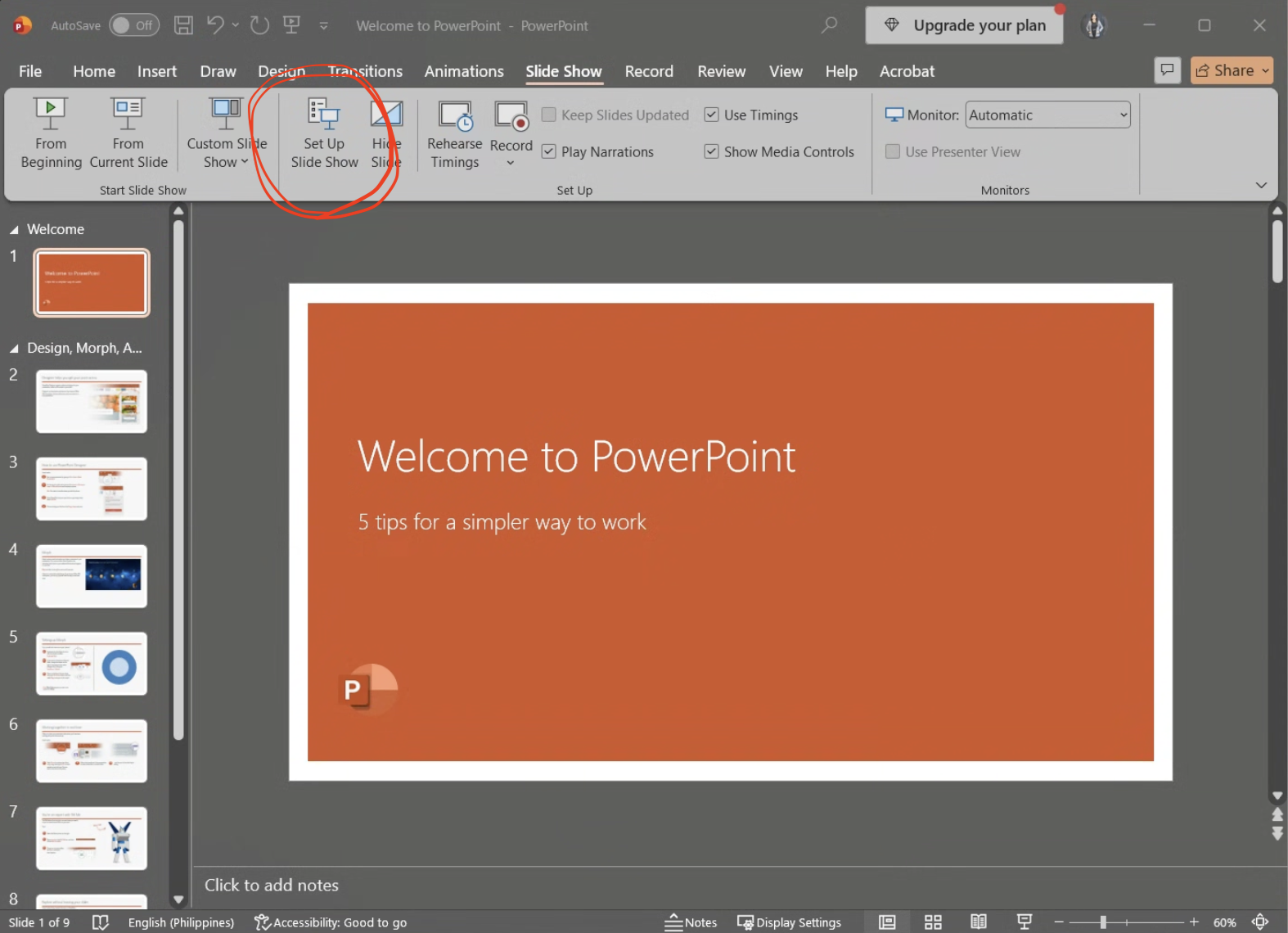Open the Comments pane icon
This screenshot has width=1288, height=933.
click(x=1168, y=70)
